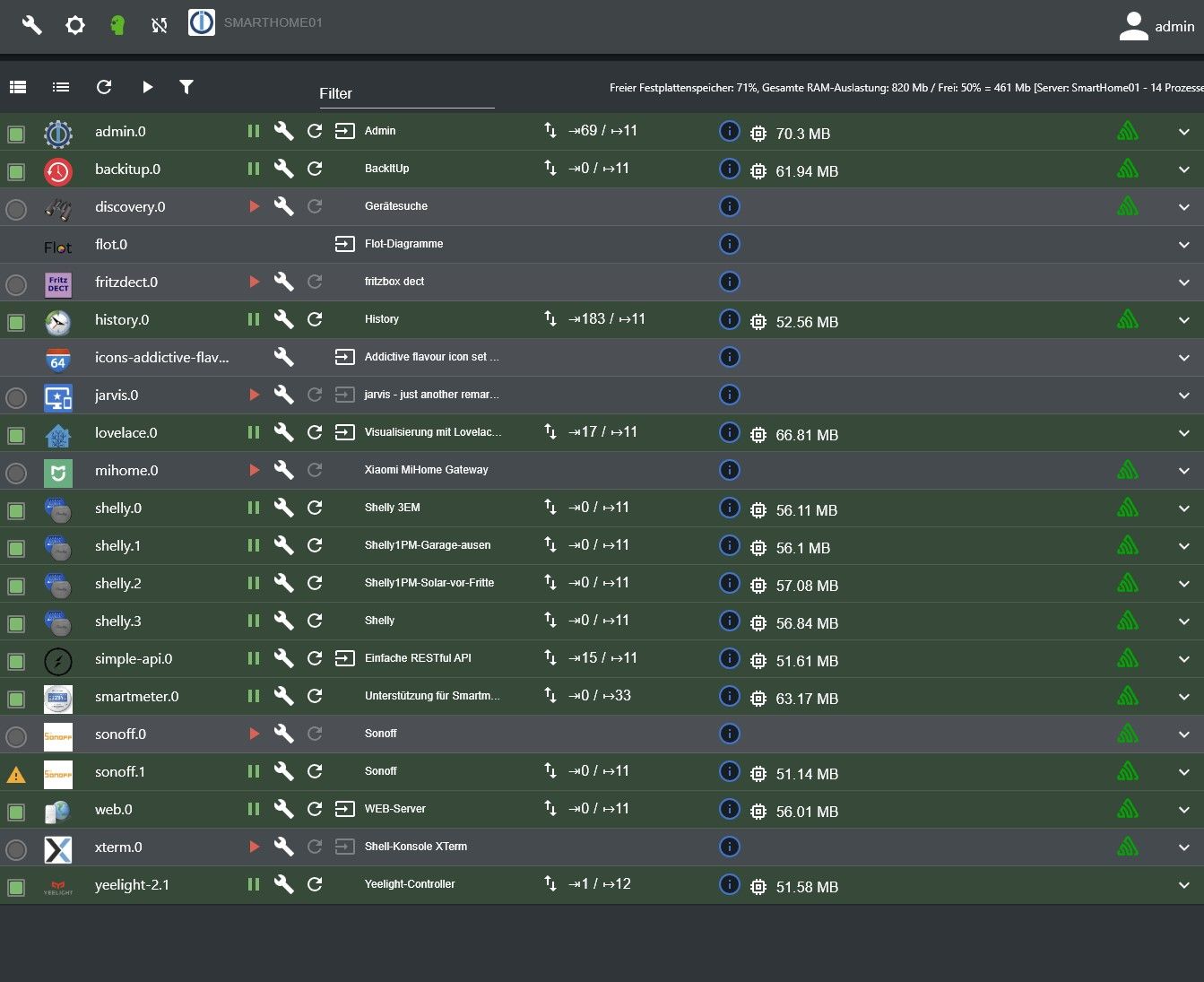The width and height of the screenshot is (1204, 982).
Task: Expand the admin.0 row details
Action: point(1183,132)
